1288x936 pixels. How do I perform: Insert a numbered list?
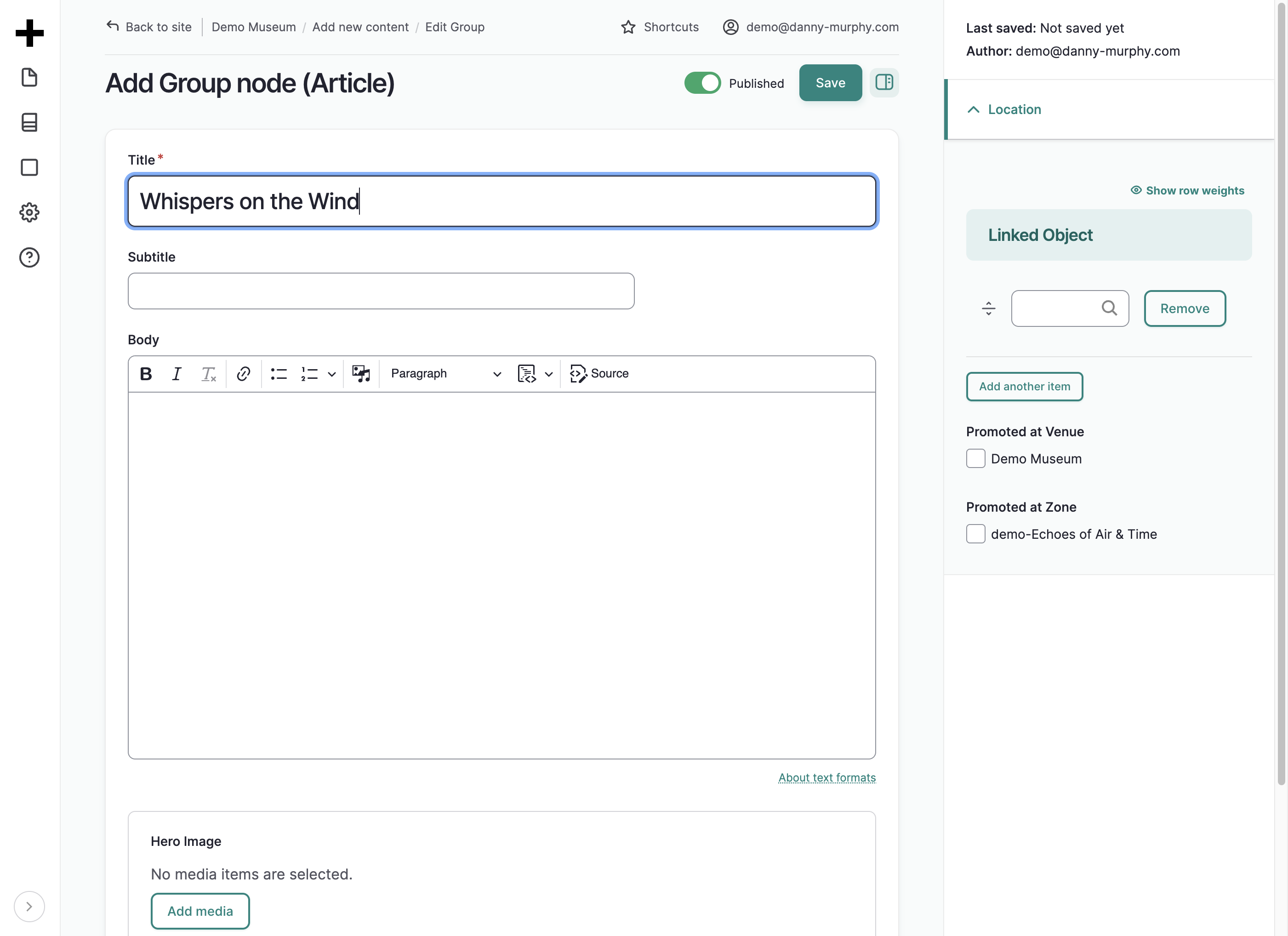309,374
